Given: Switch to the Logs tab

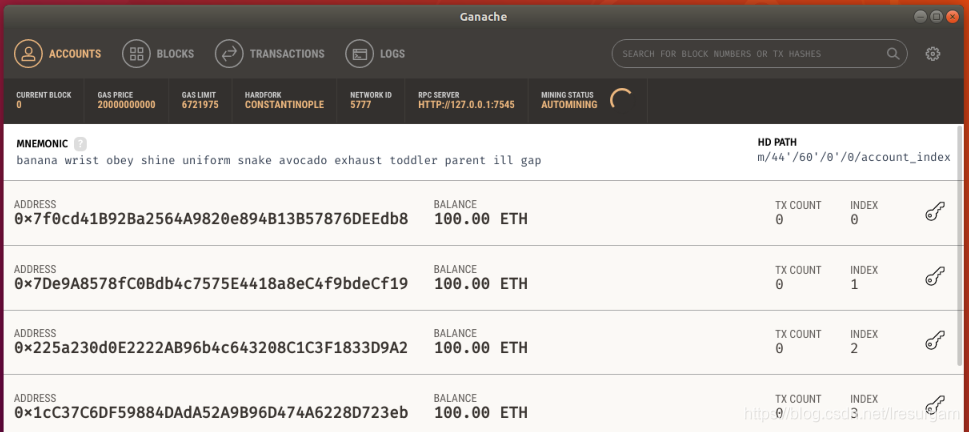Looking at the screenshot, I should [375, 54].
